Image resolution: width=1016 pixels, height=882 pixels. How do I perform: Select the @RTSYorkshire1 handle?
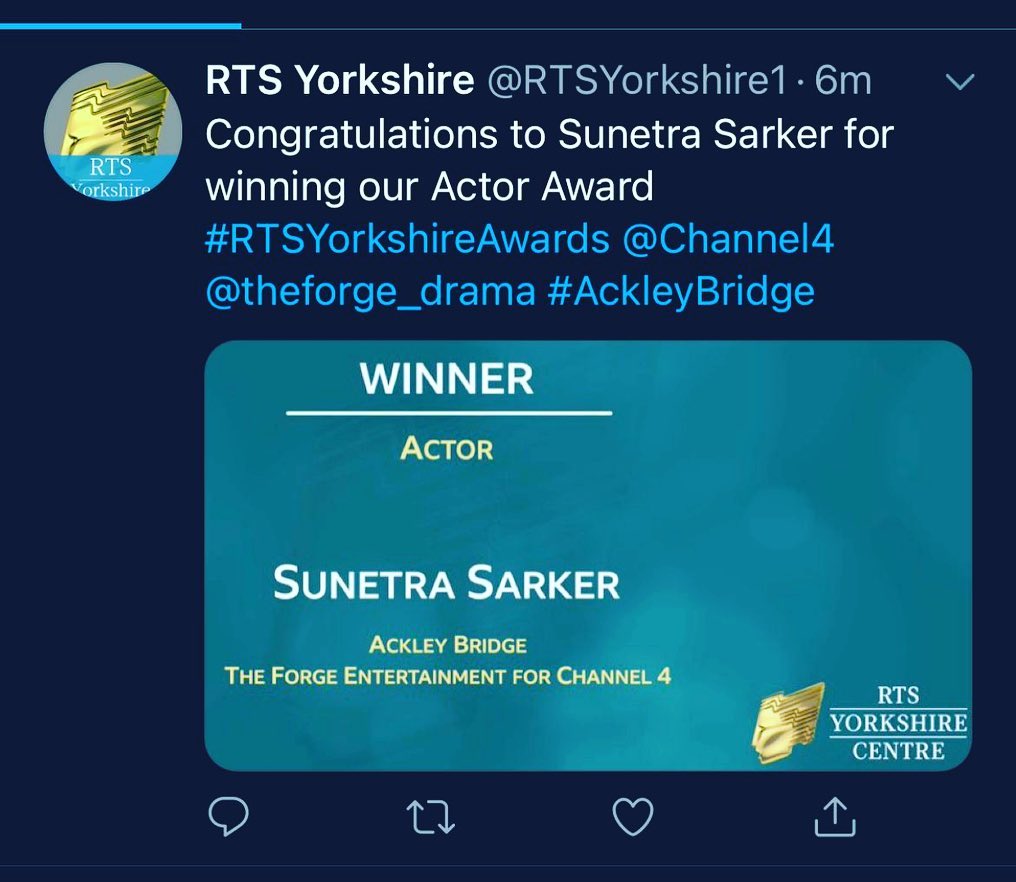point(638,82)
